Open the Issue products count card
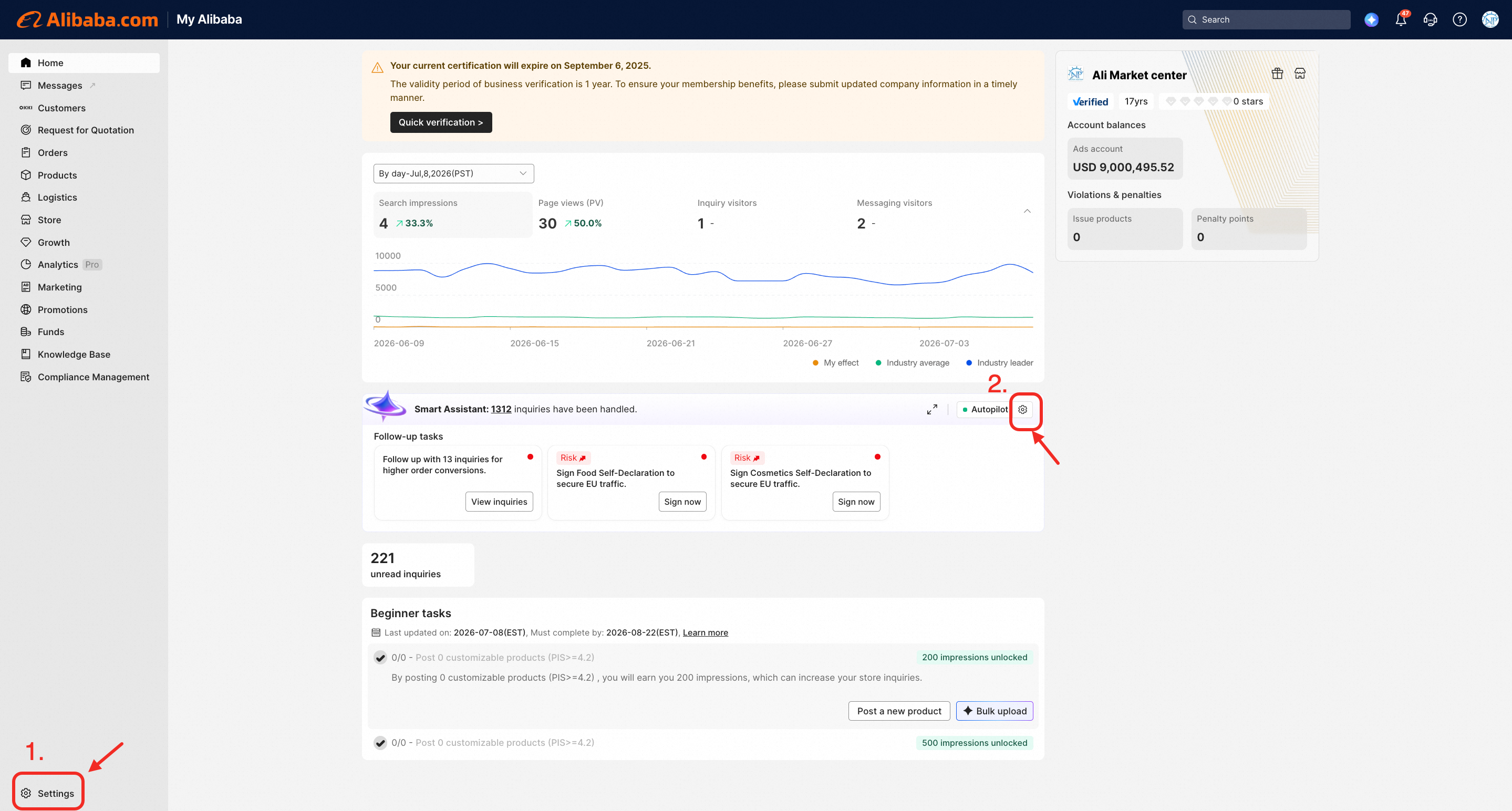The image size is (1512, 811). coord(1125,229)
